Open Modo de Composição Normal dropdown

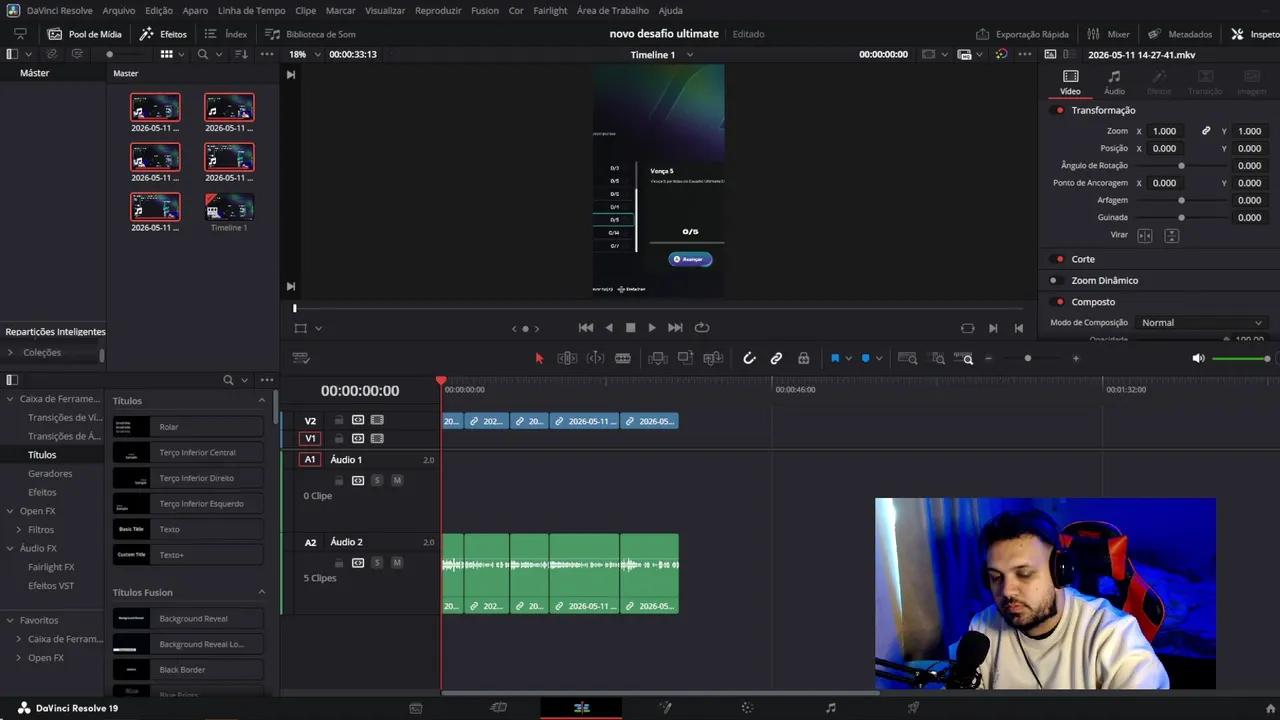(1201, 323)
